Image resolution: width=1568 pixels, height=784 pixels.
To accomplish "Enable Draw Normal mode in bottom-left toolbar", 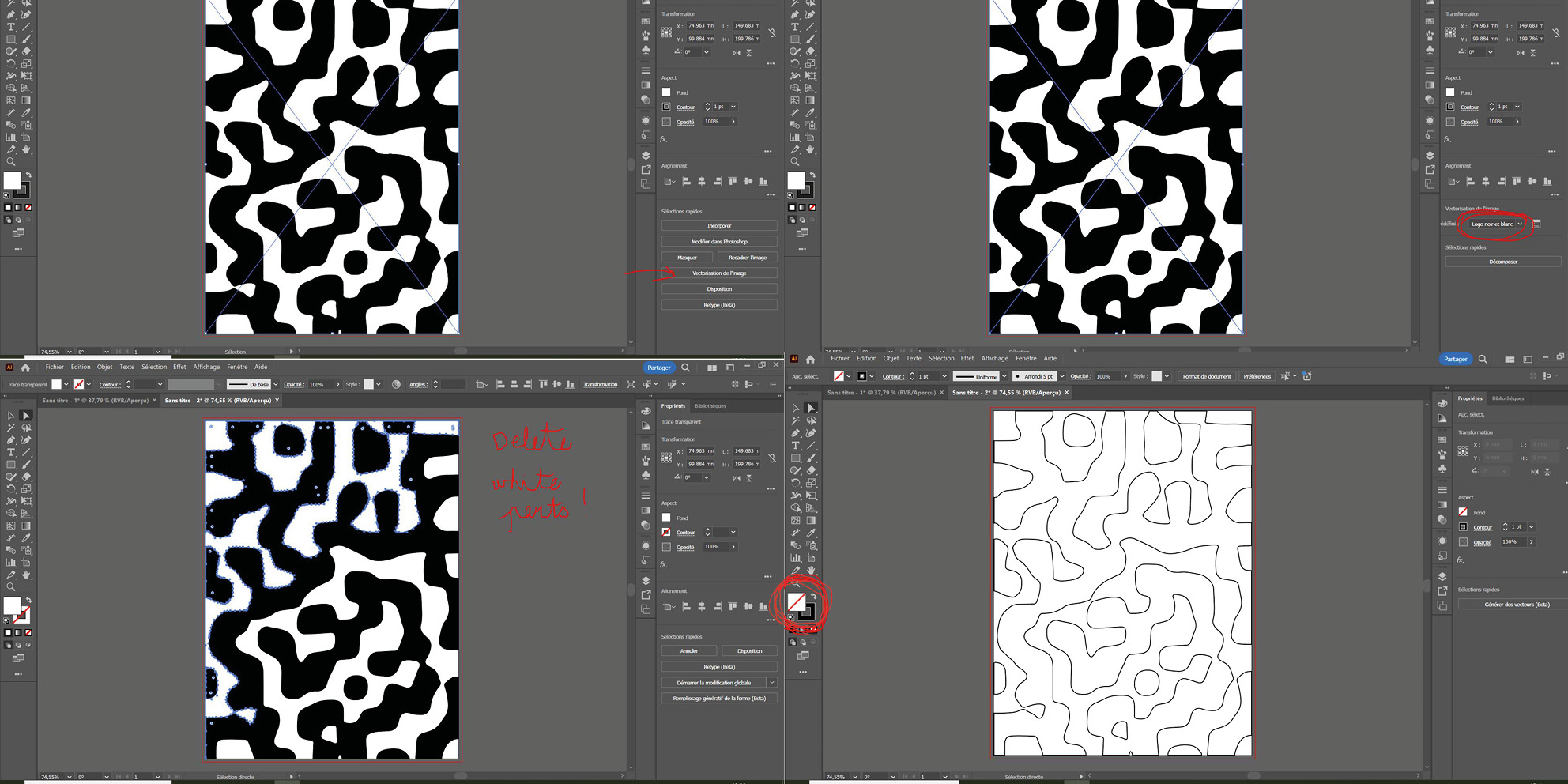I will click(9, 645).
